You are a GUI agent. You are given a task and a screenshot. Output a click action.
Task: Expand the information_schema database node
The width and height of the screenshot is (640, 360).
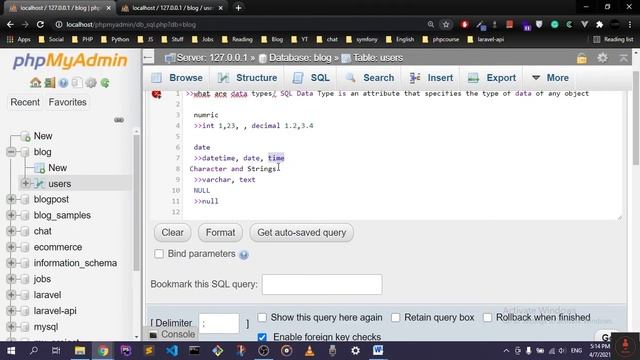11,263
